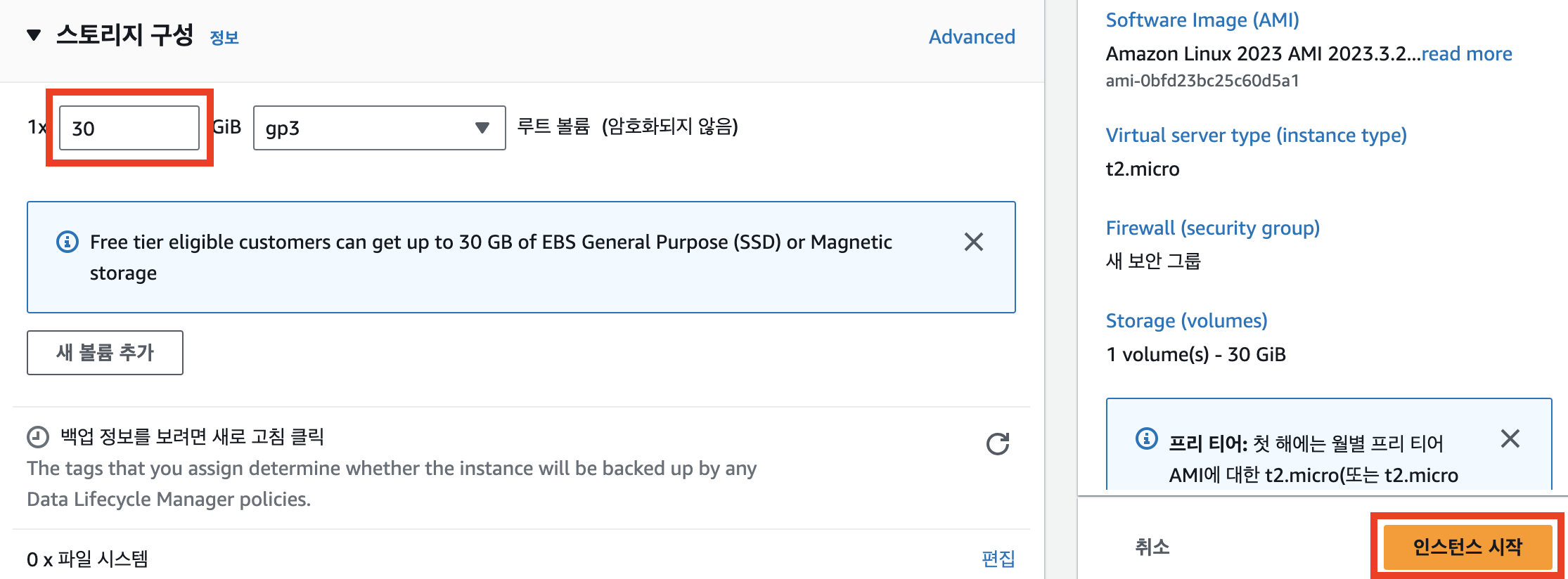Click the root volume size field
The image size is (1568, 579).
[x=129, y=128]
